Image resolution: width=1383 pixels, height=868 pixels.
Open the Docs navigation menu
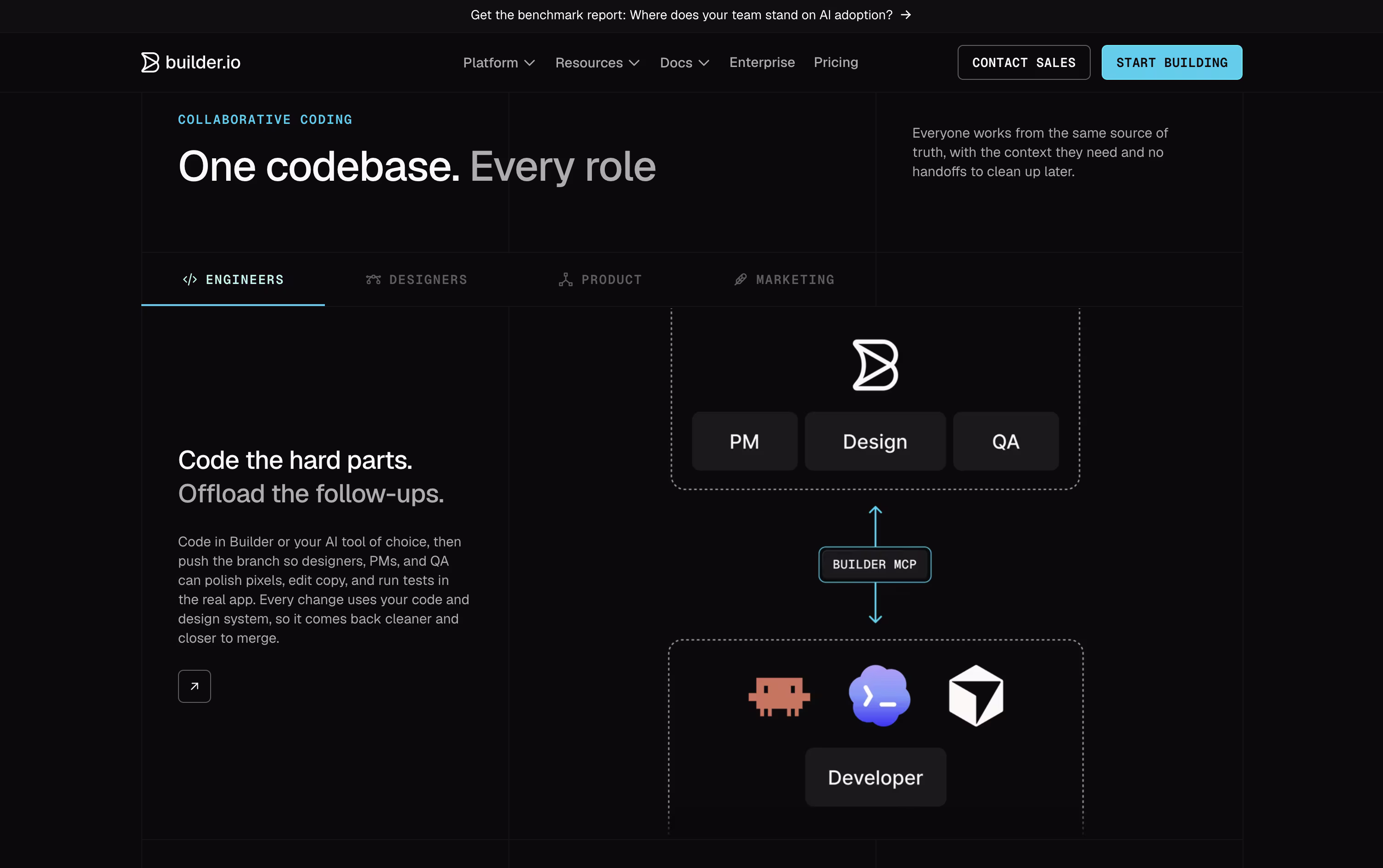tap(684, 62)
